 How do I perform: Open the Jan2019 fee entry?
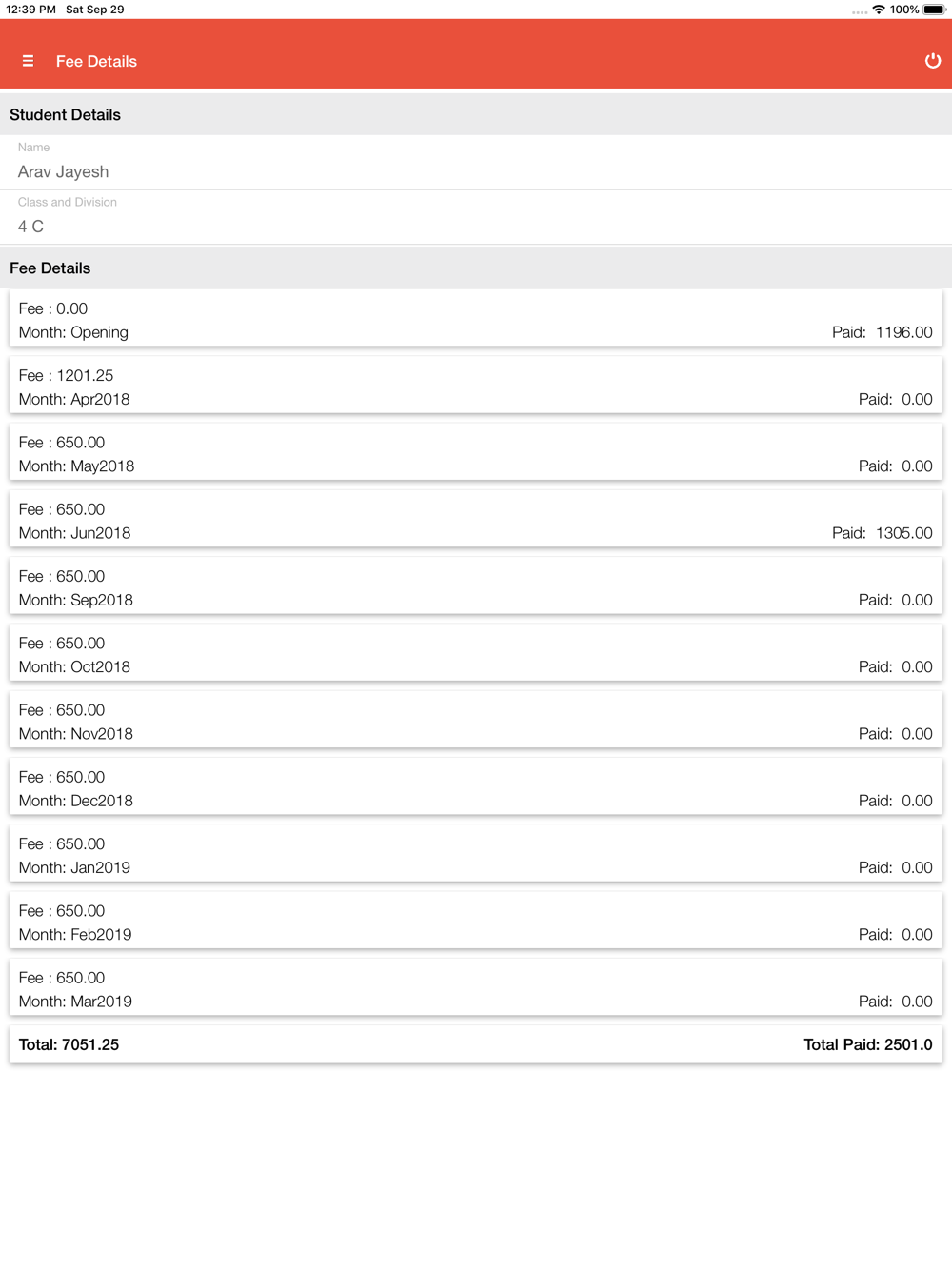476,855
